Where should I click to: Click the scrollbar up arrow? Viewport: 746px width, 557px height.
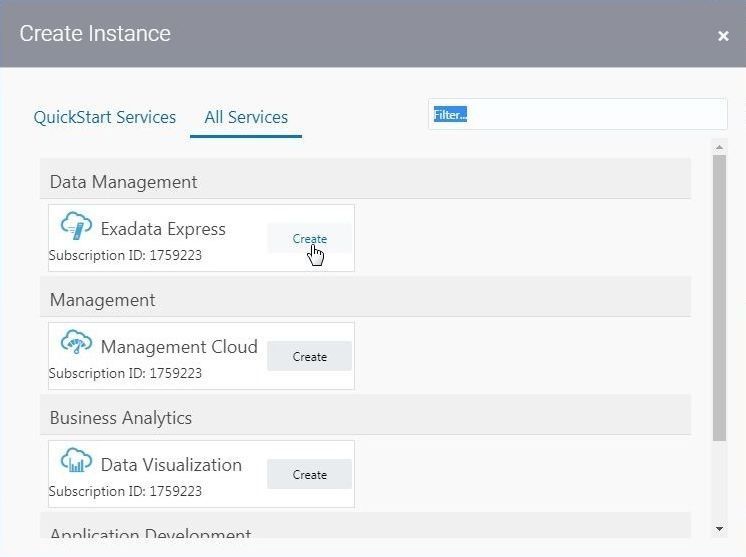click(x=719, y=147)
